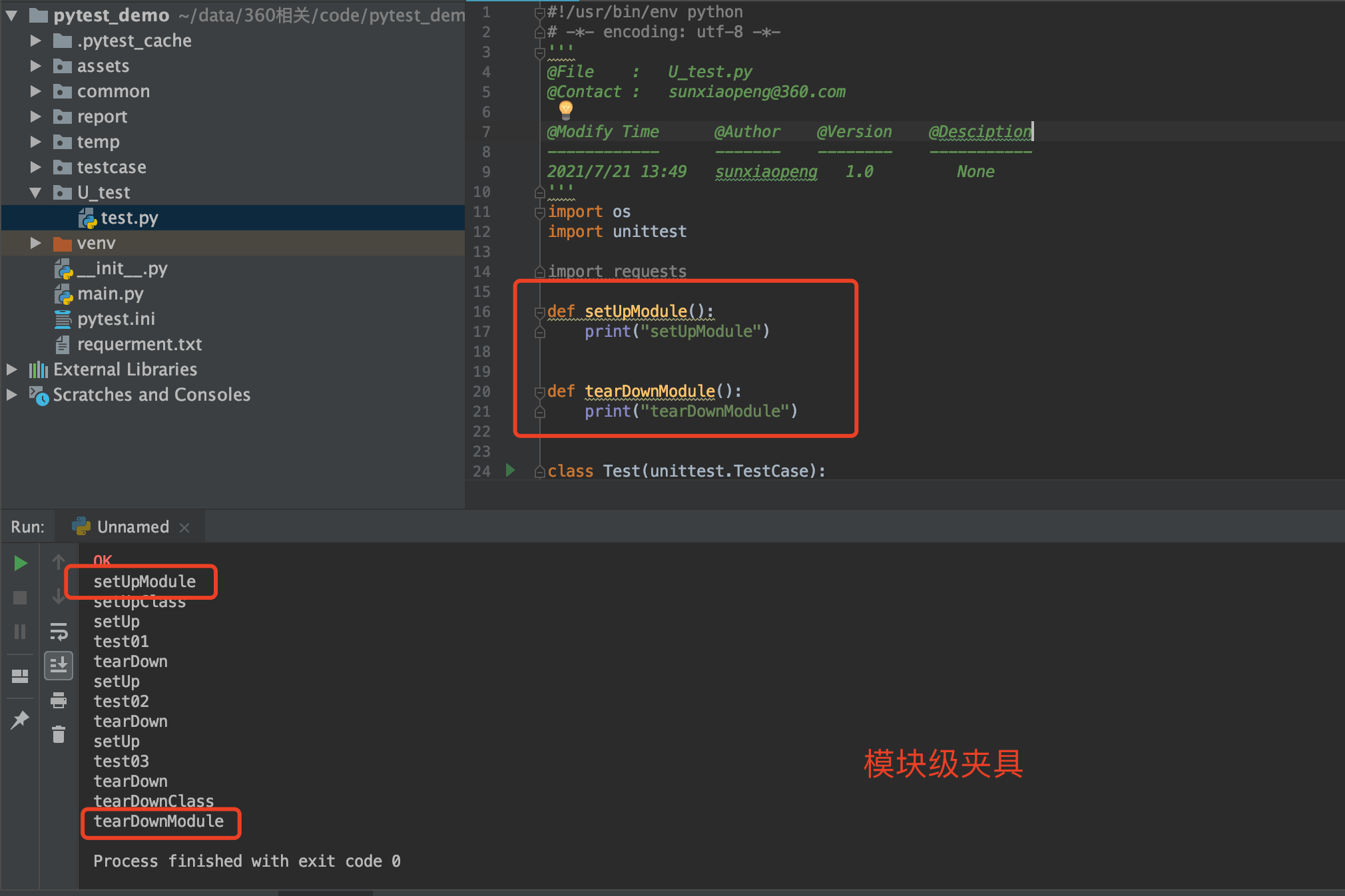
Task: Expand the testcase folder
Action: [36, 167]
